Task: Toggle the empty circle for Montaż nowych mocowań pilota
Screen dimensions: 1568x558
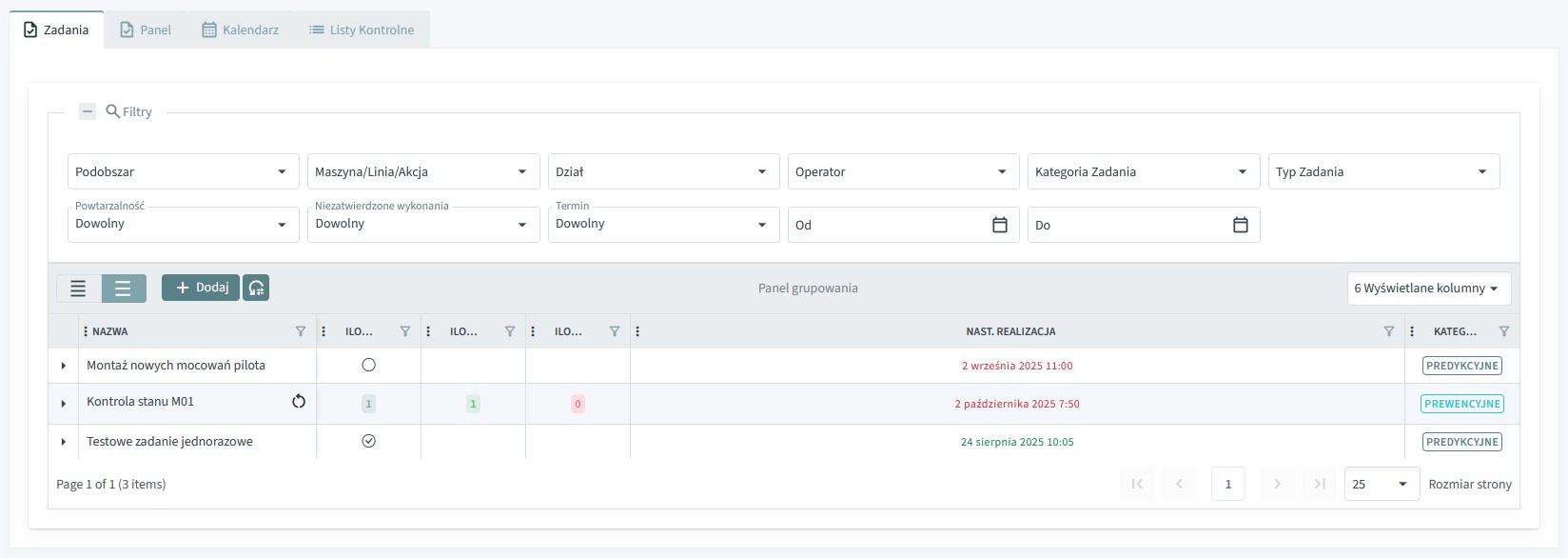Action: click(369, 365)
